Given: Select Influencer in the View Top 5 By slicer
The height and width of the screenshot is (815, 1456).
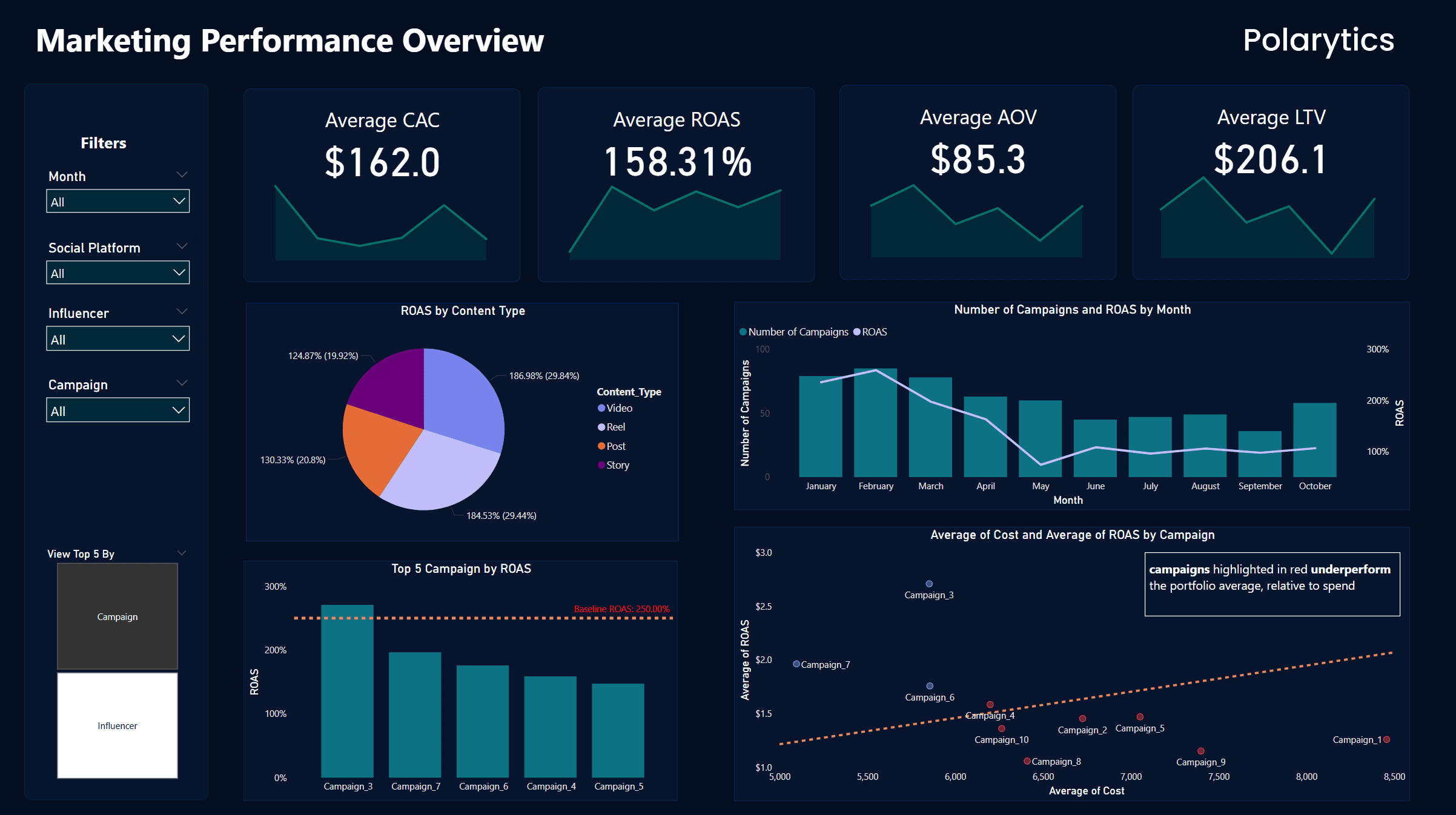Looking at the screenshot, I should point(116,725).
